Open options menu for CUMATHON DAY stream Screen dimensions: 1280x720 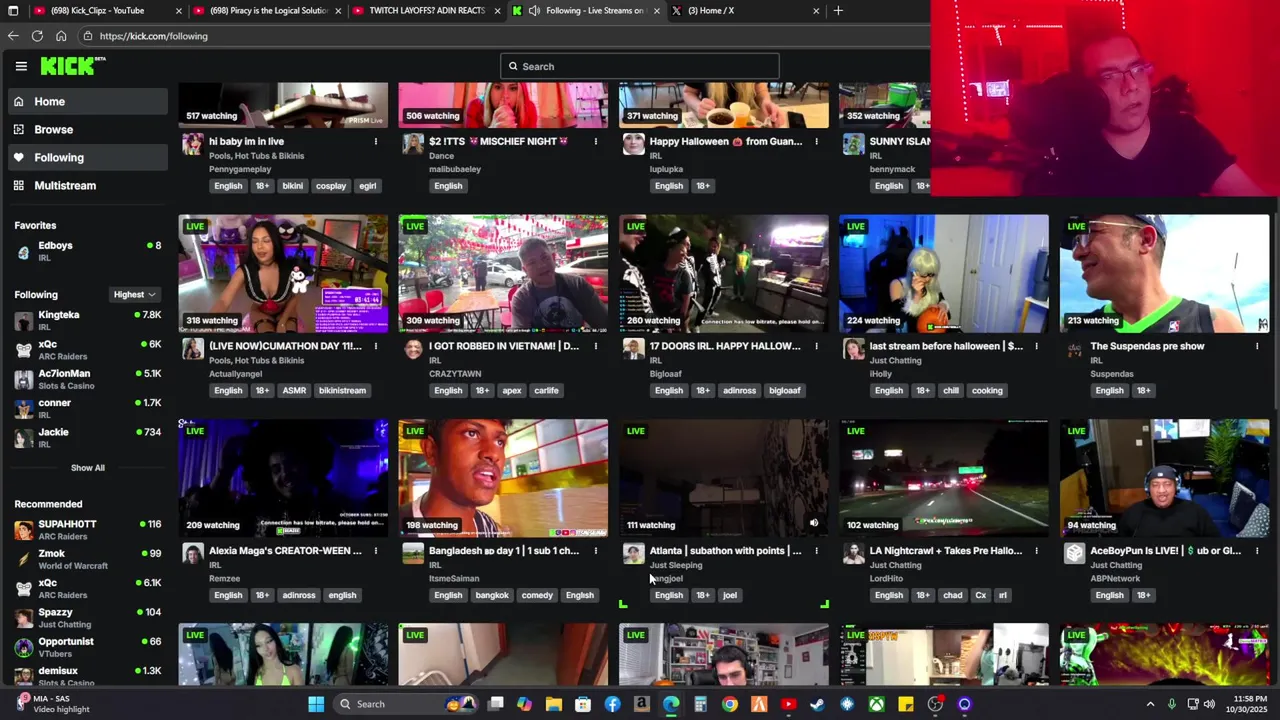pos(376,346)
